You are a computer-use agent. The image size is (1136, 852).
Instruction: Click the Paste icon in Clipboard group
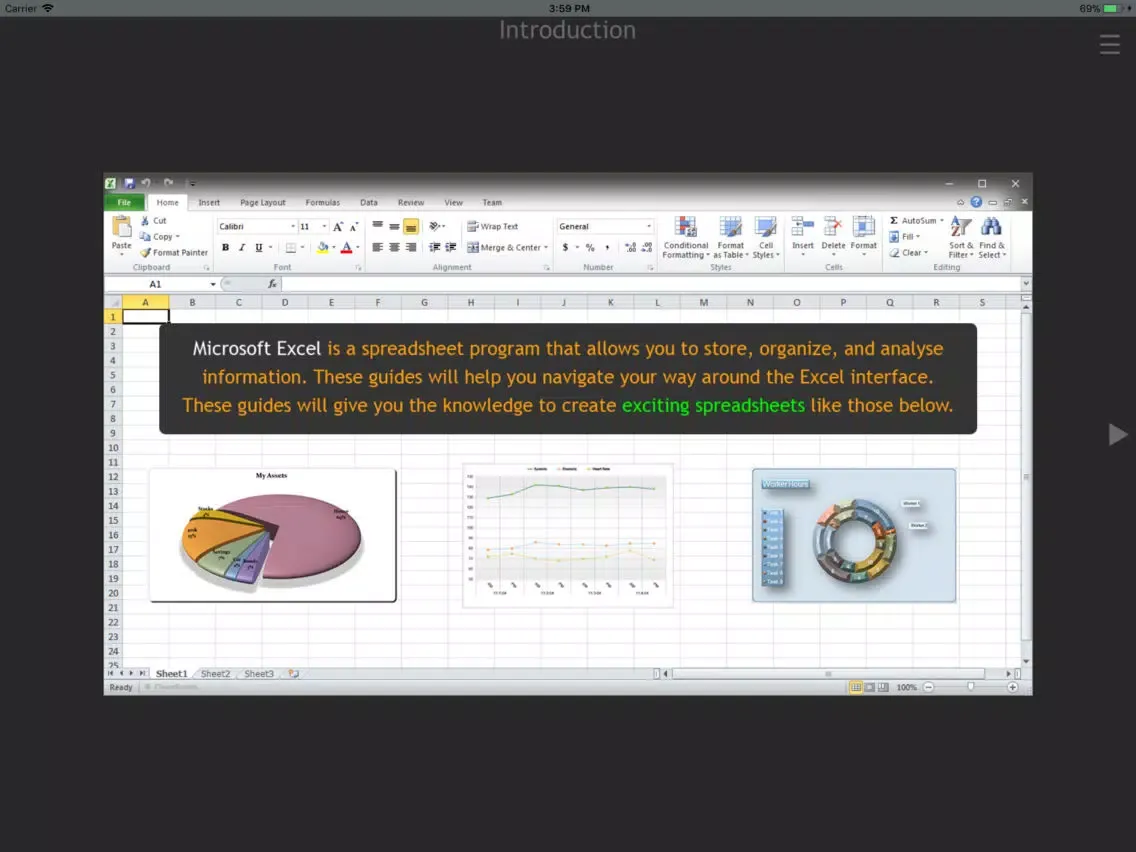[x=122, y=227]
